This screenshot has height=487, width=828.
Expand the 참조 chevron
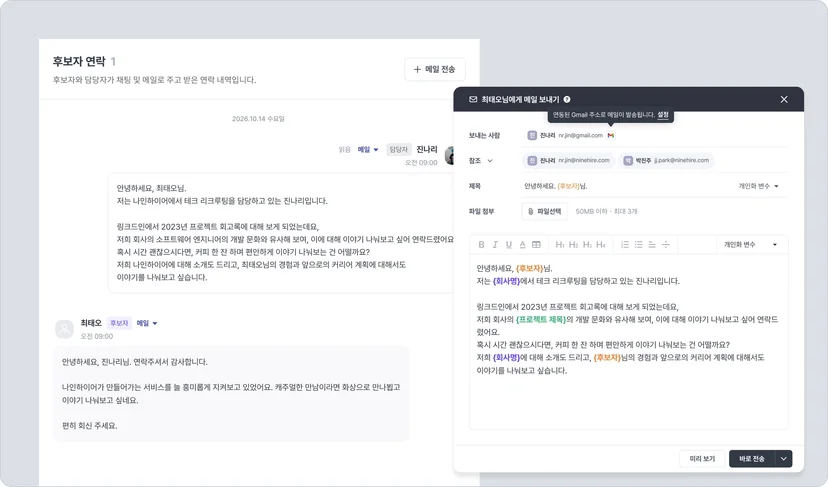(490, 161)
